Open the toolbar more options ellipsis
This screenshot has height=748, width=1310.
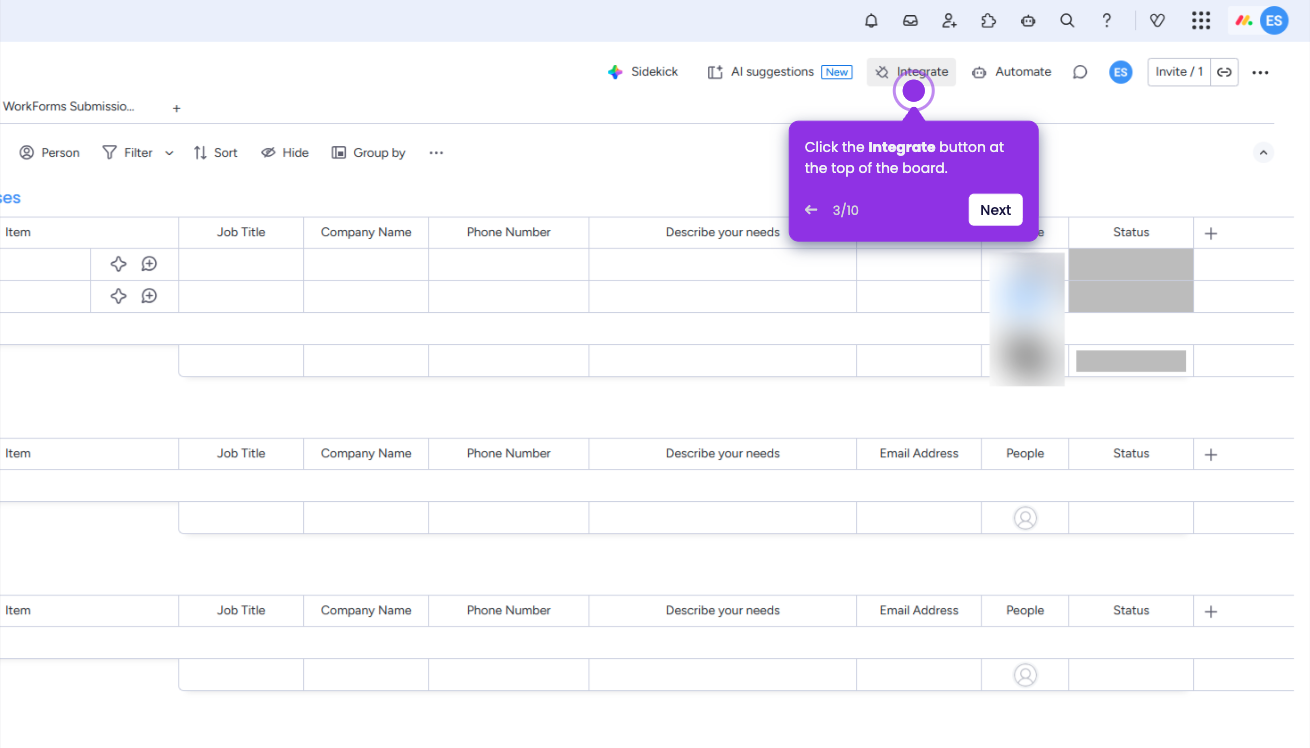pos(436,153)
